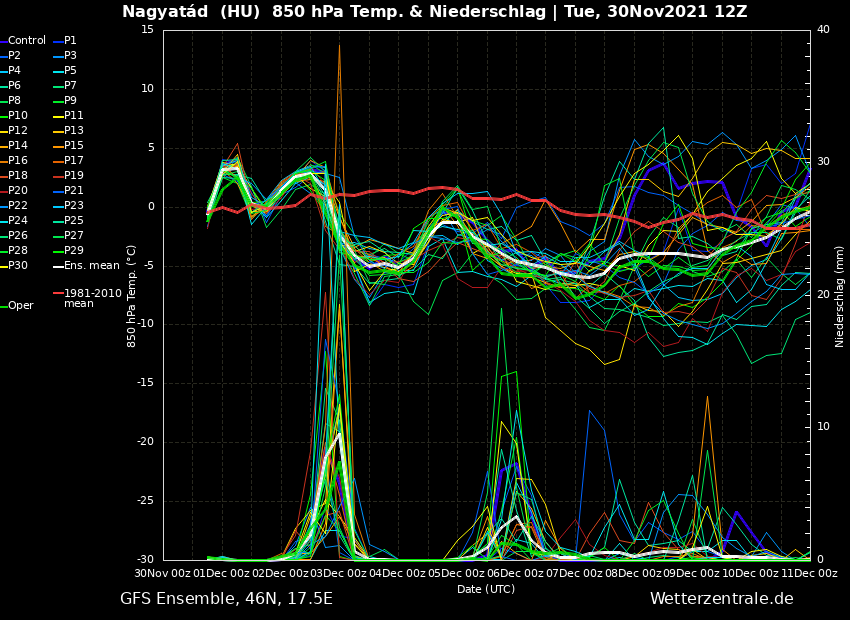Select the Ens. mean legend label
This screenshot has width=850, height=620.
91,266
